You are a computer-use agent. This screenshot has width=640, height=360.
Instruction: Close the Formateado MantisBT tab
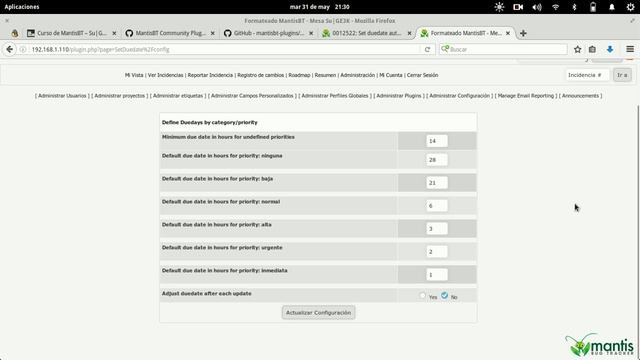tap(508, 33)
